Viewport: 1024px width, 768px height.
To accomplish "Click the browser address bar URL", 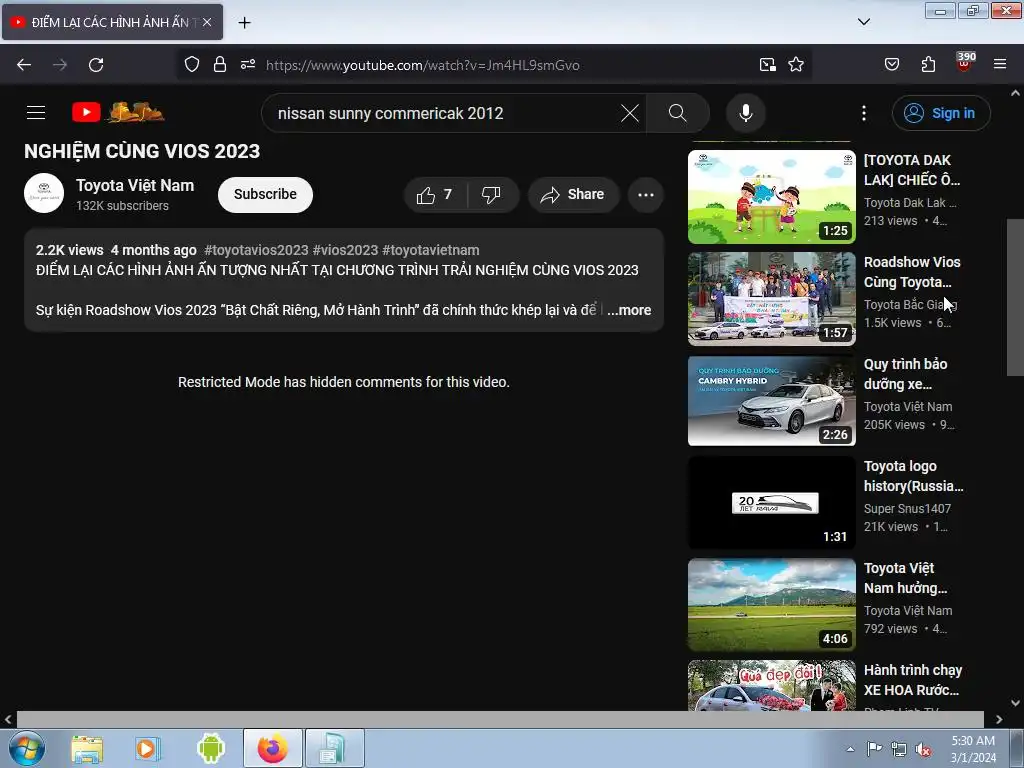I will tap(423, 65).
